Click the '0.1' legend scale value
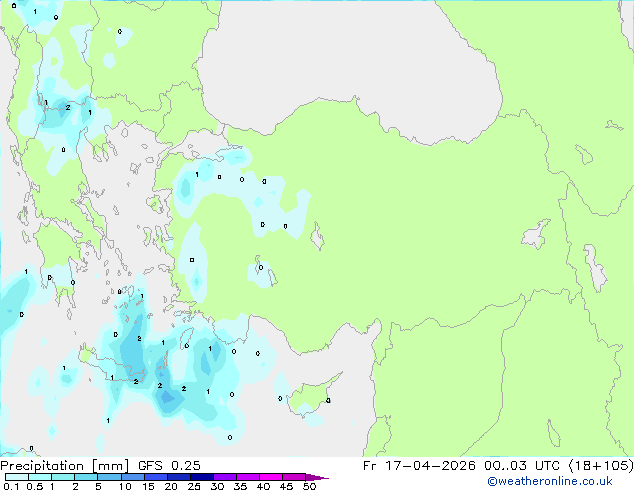 coord(11,486)
